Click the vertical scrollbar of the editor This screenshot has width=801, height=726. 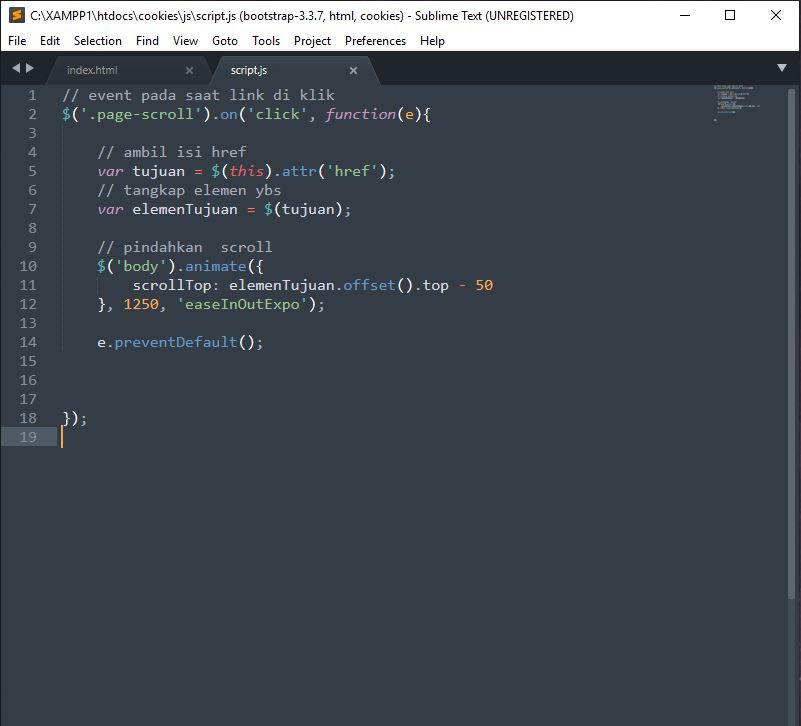[x=791, y=342]
